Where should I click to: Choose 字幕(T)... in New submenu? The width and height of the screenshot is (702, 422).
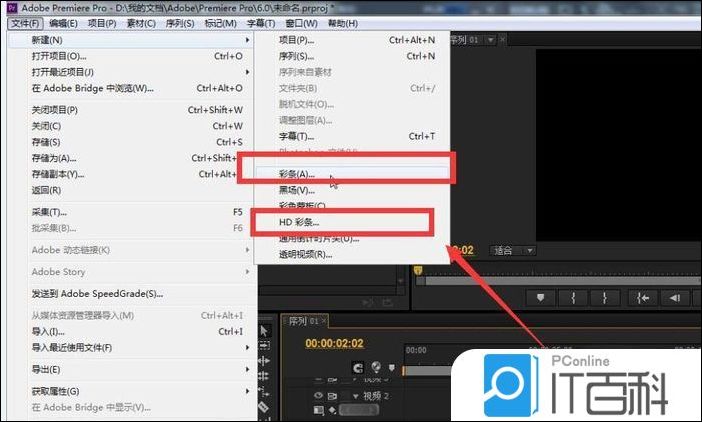coord(352,136)
